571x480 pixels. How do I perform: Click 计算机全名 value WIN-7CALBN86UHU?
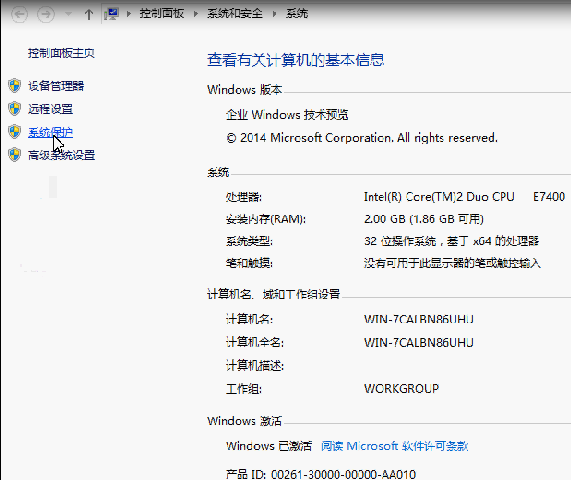click(418, 343)
